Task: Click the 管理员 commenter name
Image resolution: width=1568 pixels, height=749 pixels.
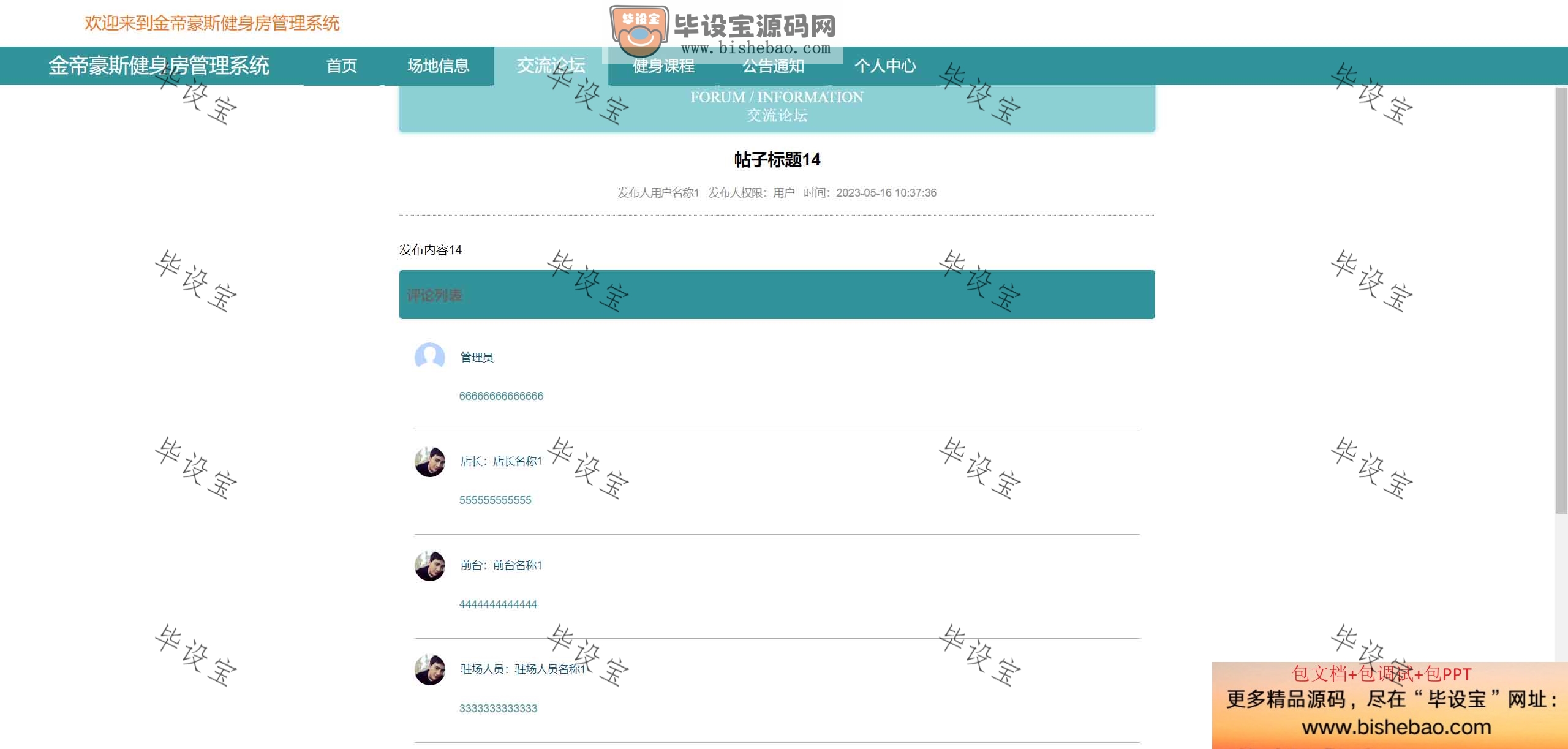Action: click(477, 357)
